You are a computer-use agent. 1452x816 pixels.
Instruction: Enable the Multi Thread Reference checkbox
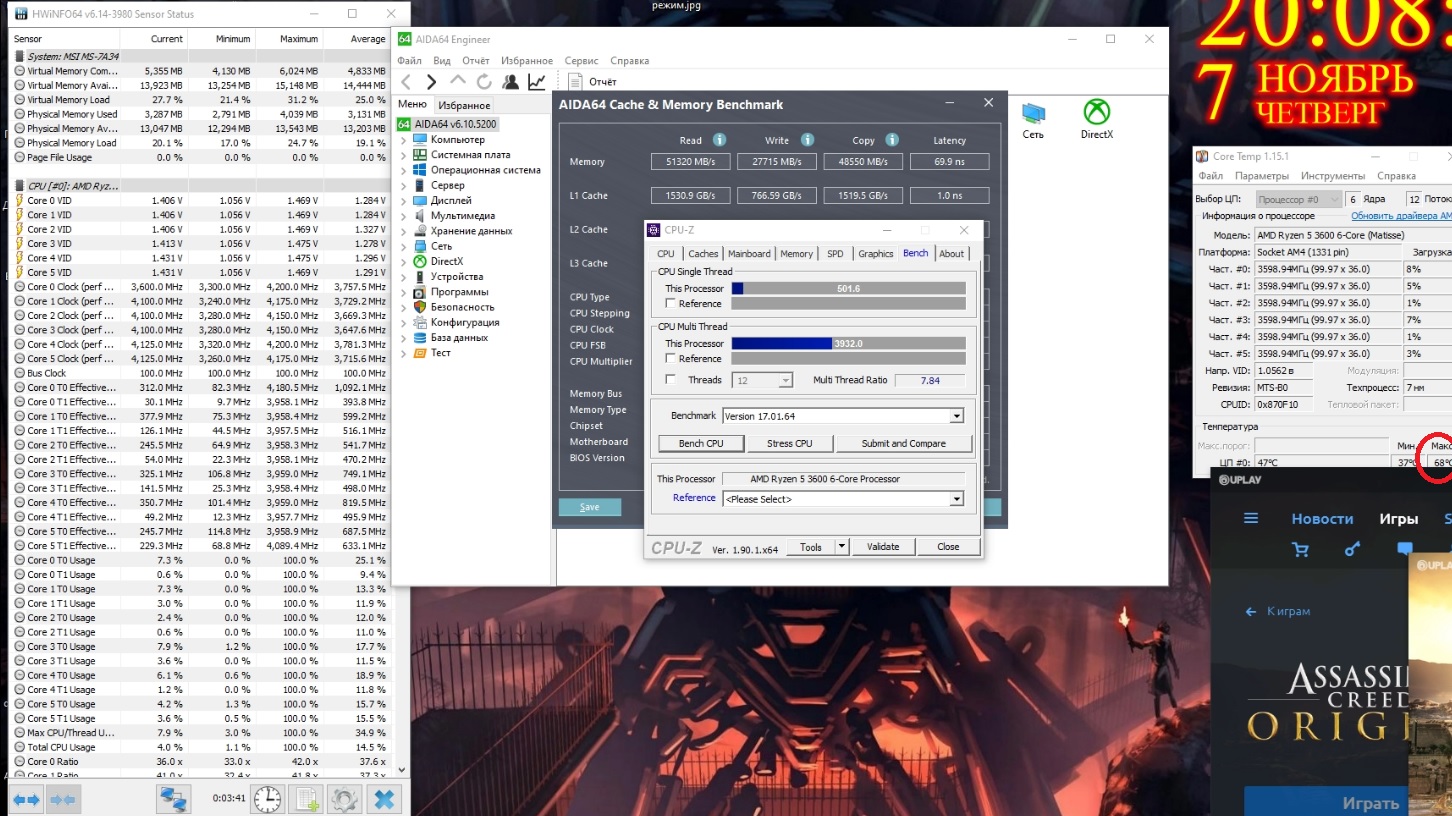click(x=670, y=359)
